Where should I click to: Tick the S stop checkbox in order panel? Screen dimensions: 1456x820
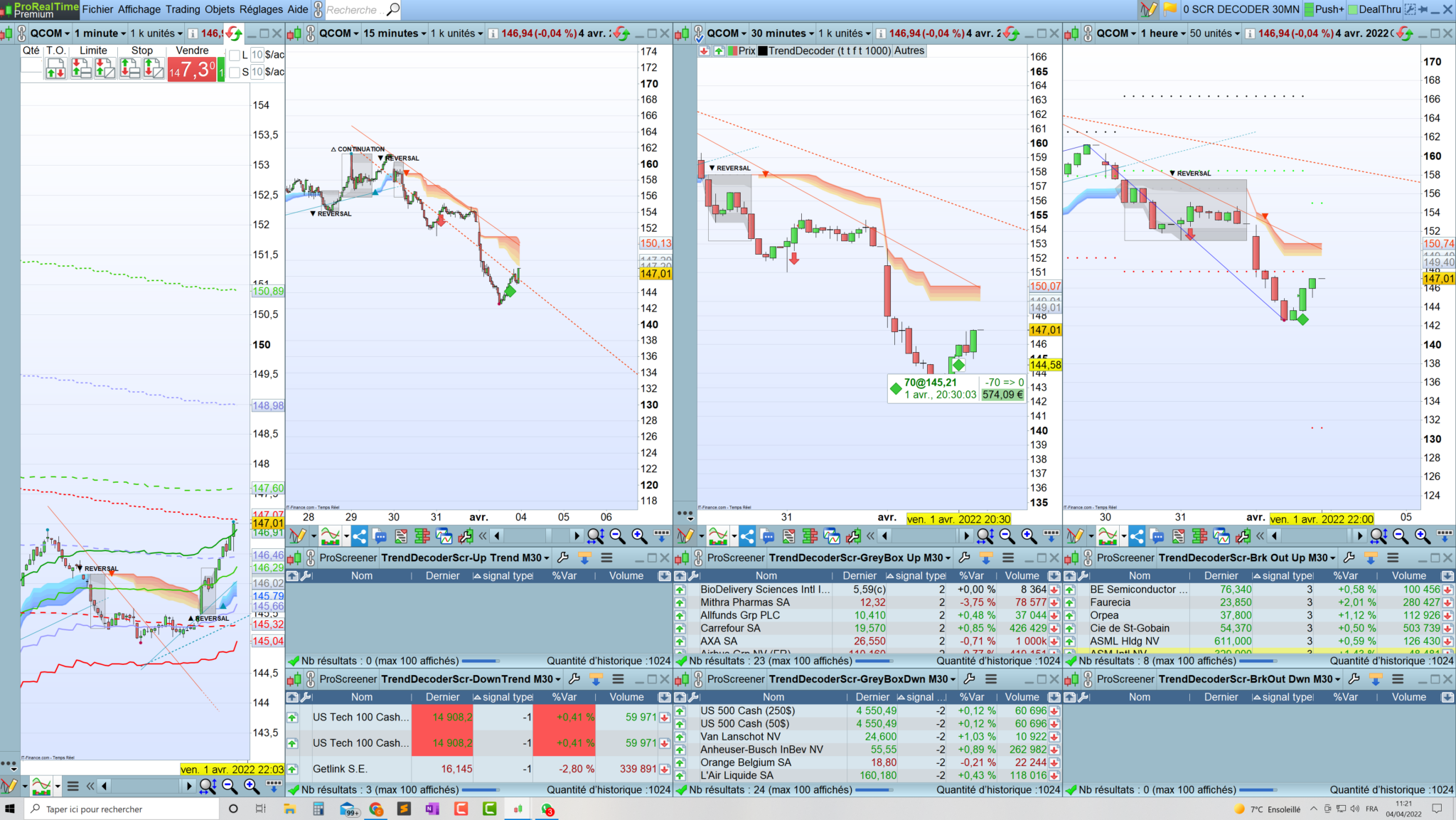tap(235, 72)
